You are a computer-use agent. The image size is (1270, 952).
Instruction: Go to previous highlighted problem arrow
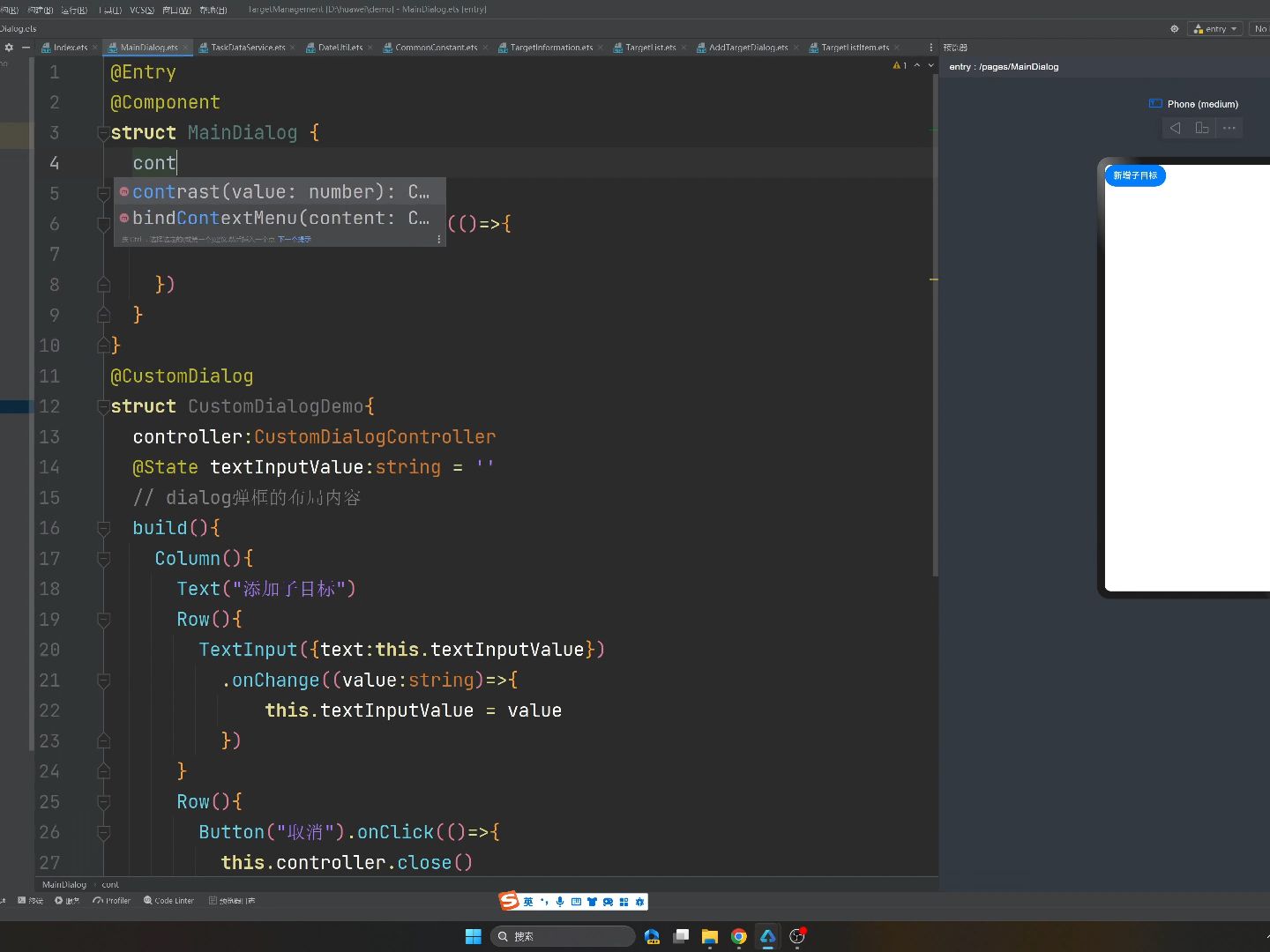coord(917,65)
